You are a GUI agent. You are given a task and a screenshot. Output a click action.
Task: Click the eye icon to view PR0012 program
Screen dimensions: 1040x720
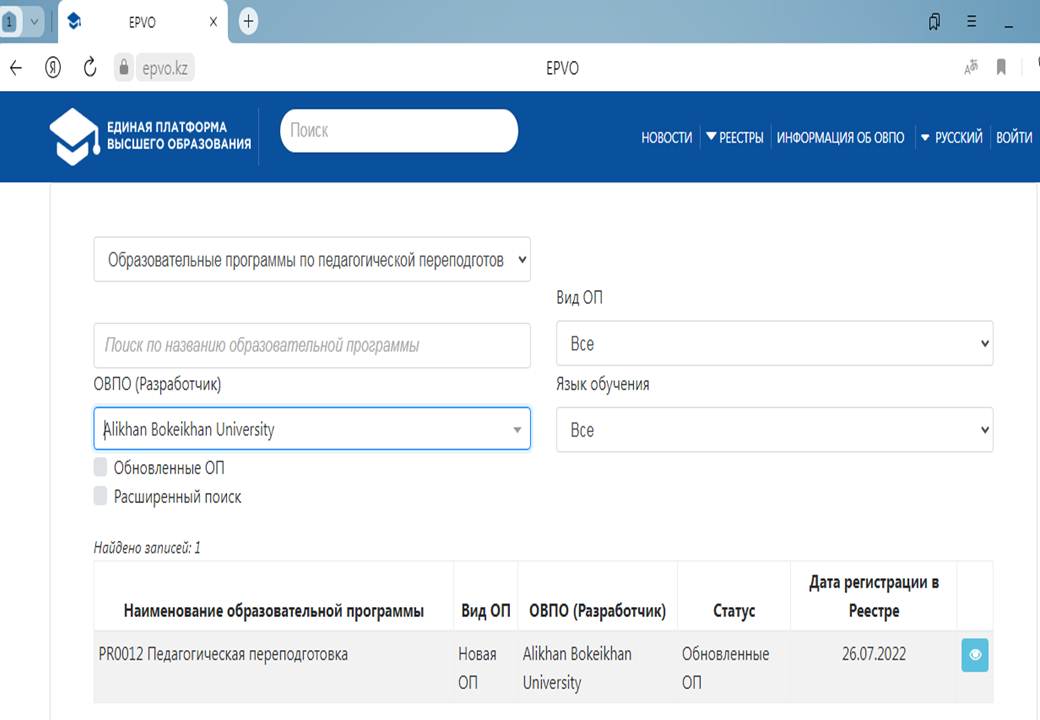point(974,656)
